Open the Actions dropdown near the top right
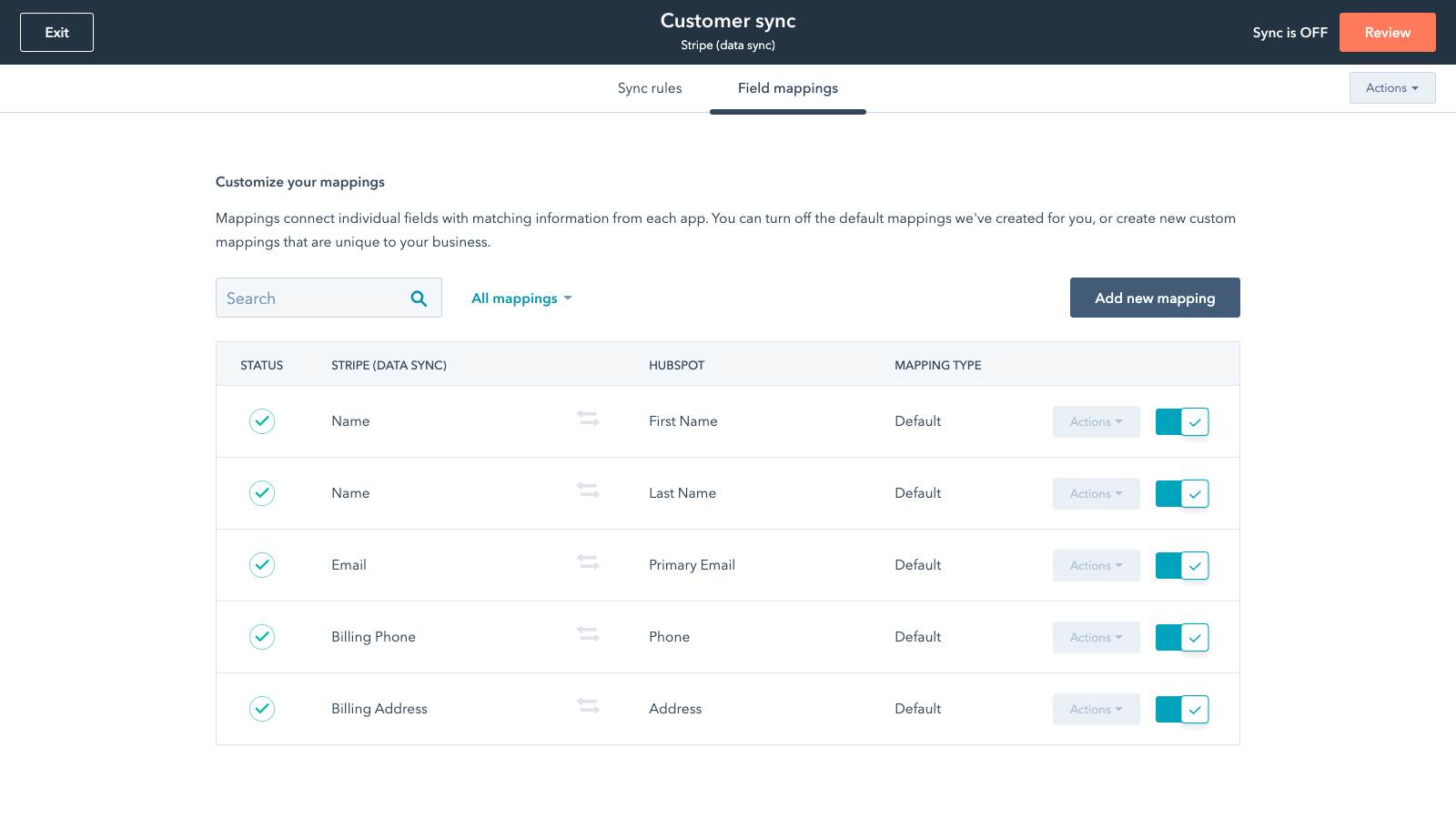 (x=1391, y=87)
